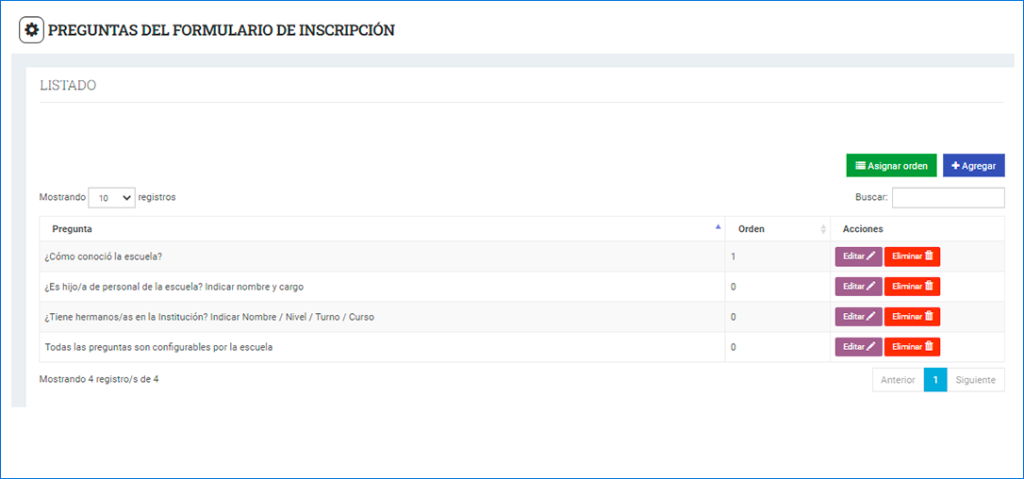Select page 1 in pagination
The height and width of the screenshot is (479, 1024).
pos(935,380)
